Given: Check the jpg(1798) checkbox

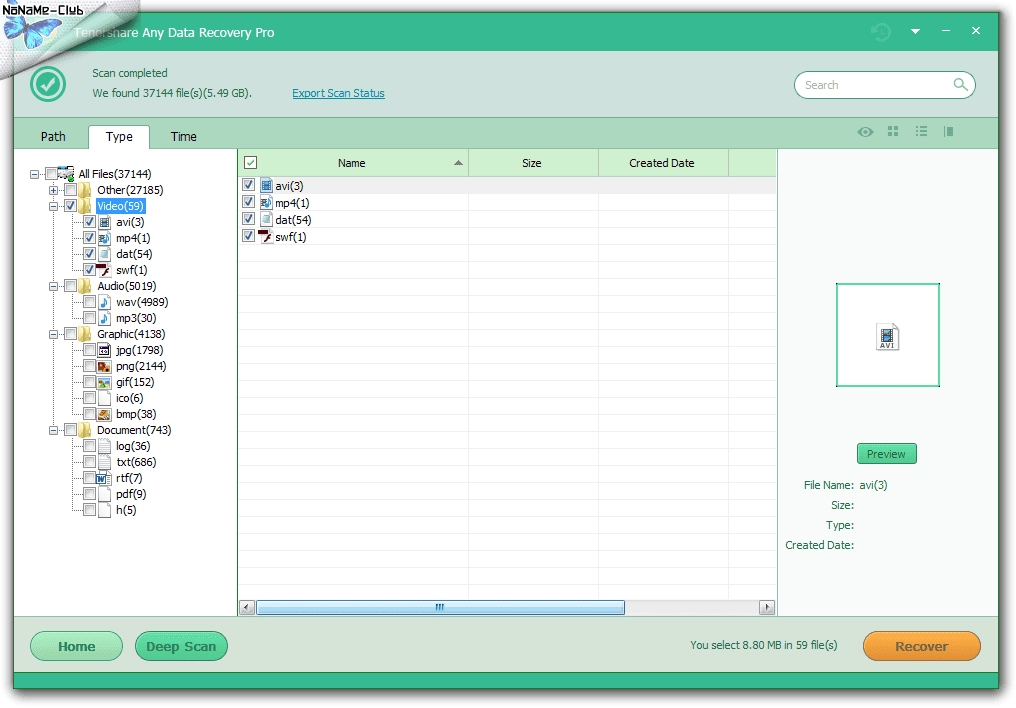Looking at the screenshot, I should (89, 350).
